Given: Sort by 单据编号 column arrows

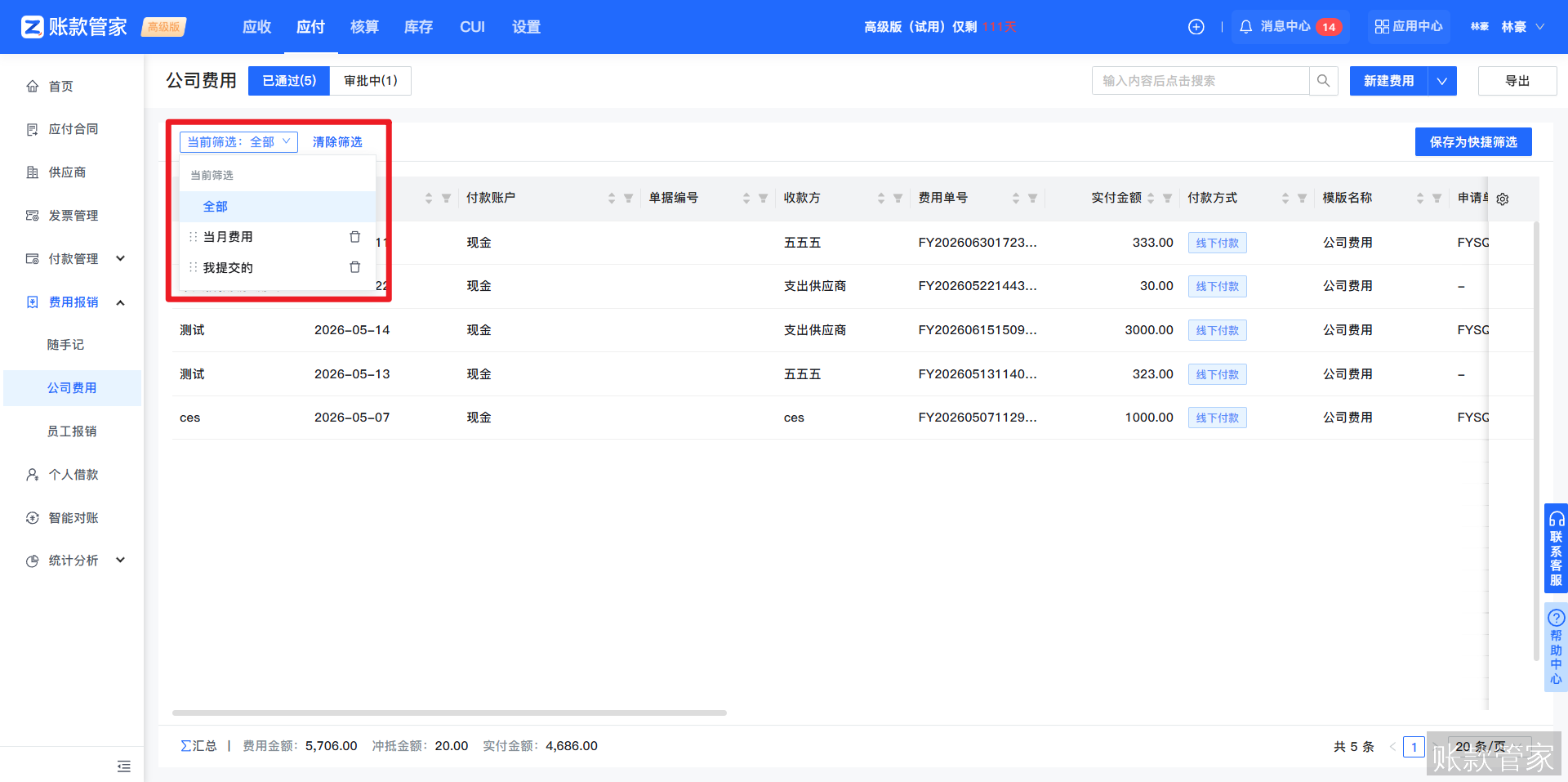Looking at the screenshot, I should tap(746, 199).
